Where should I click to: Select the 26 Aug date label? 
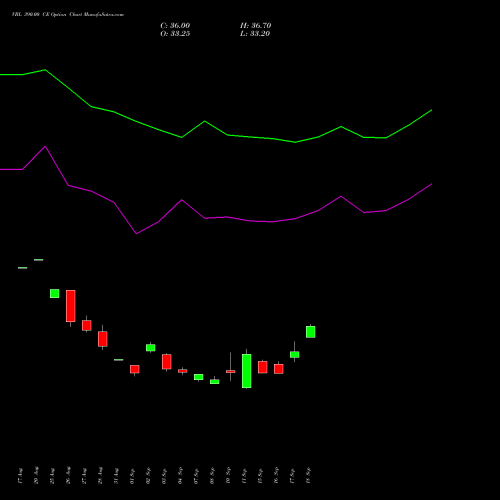point(69,476)
